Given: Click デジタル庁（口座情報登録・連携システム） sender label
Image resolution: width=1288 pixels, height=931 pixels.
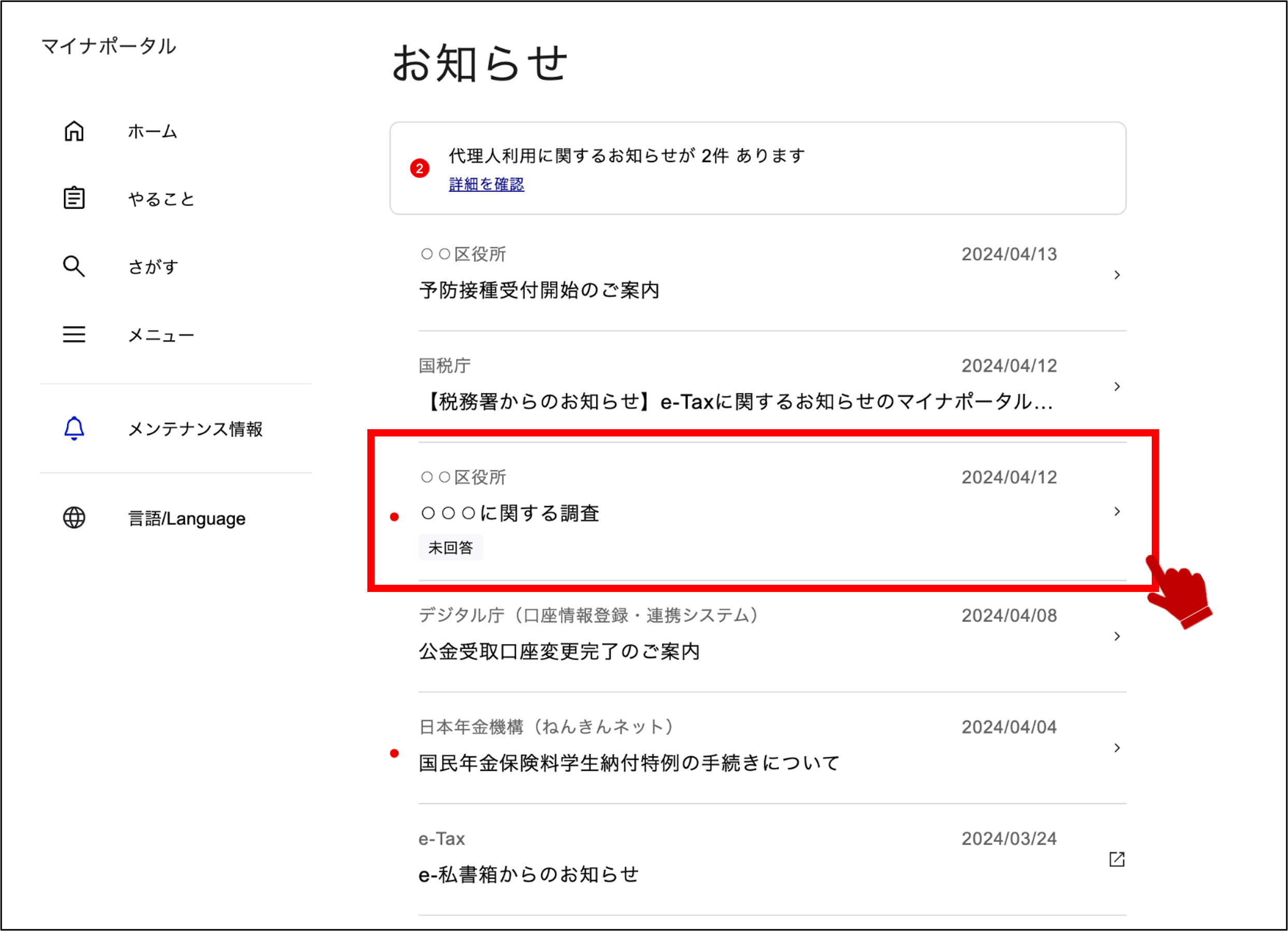Looking at the screenshot, I should point(590,616).
